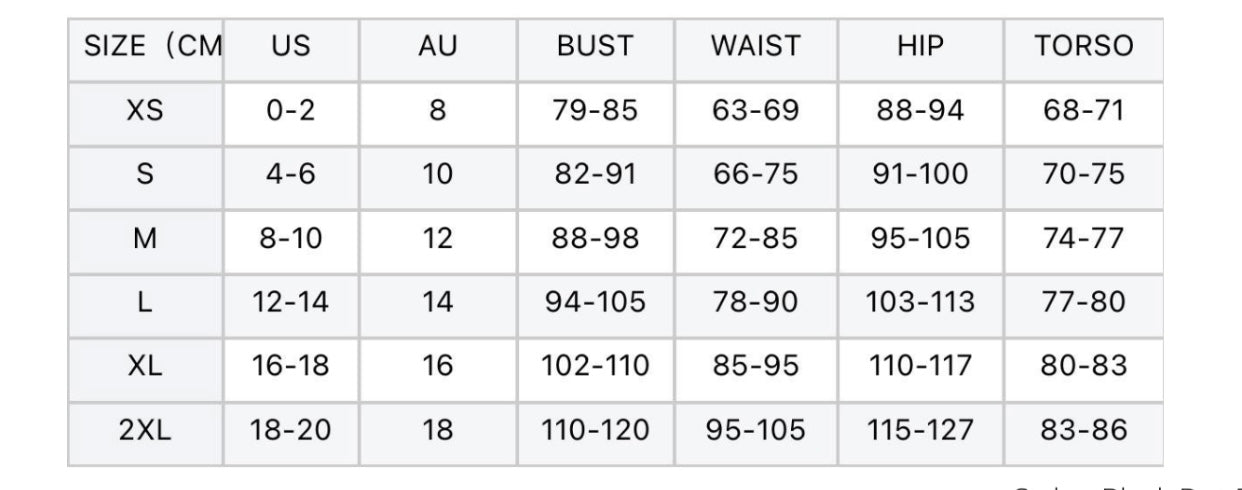Select the WAIST column header
The image size is (1242, 490).
pyautogui.click(x=756, y=46)
